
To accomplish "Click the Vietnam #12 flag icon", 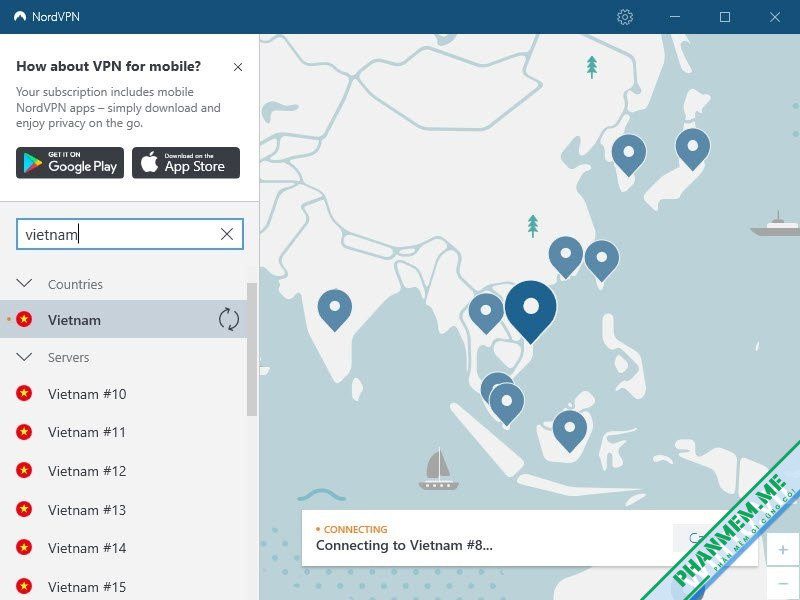I will coord(24,470).
